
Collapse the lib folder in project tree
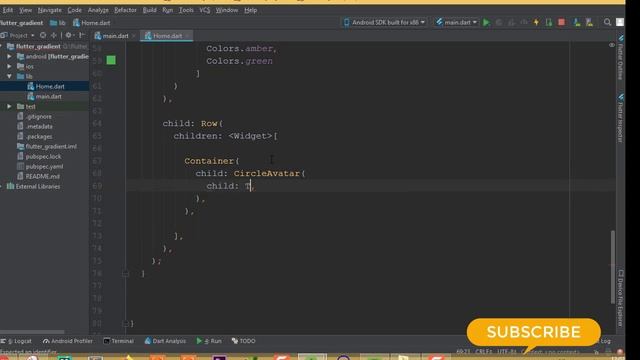(9, 76)
